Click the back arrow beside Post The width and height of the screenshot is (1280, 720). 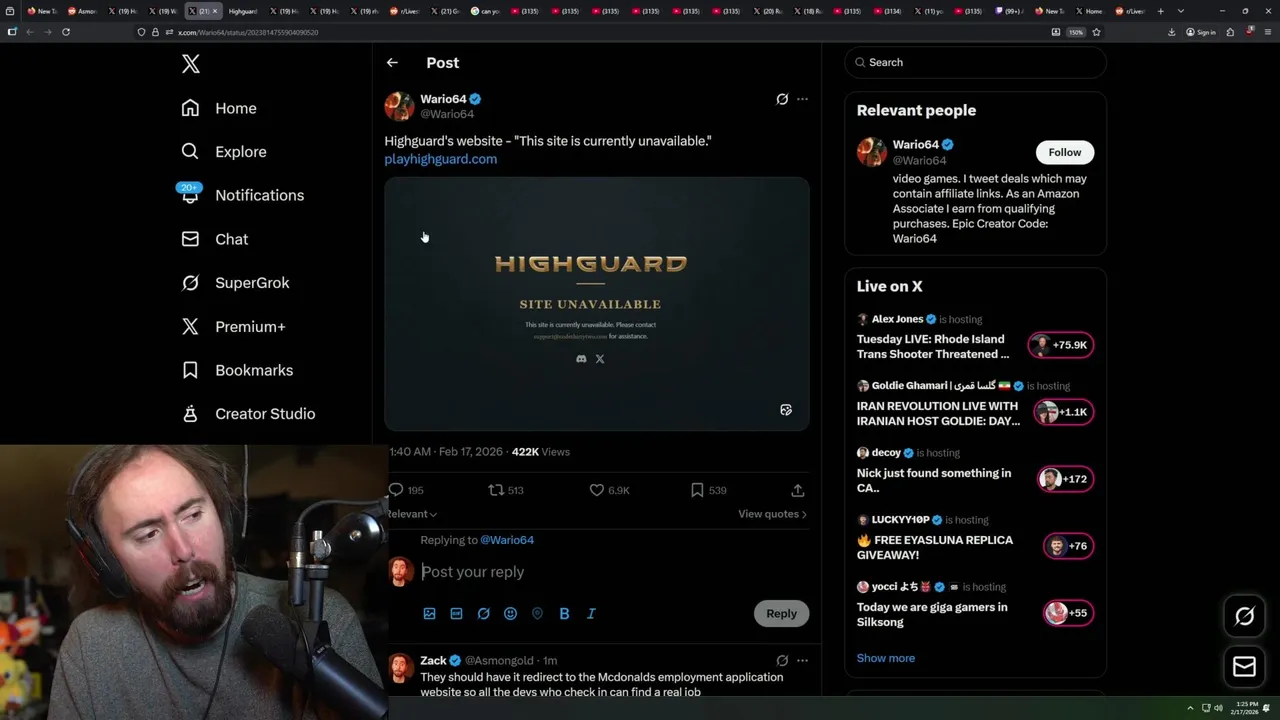coord(392,62)
